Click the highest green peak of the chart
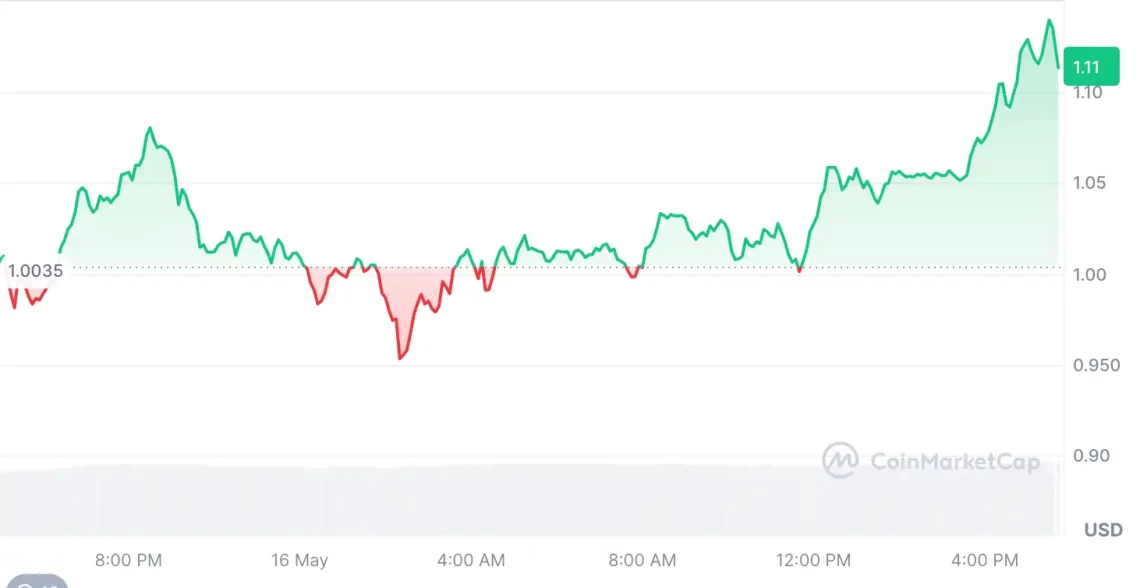This screenshot has width=1140, height=588. [1049, 21]
